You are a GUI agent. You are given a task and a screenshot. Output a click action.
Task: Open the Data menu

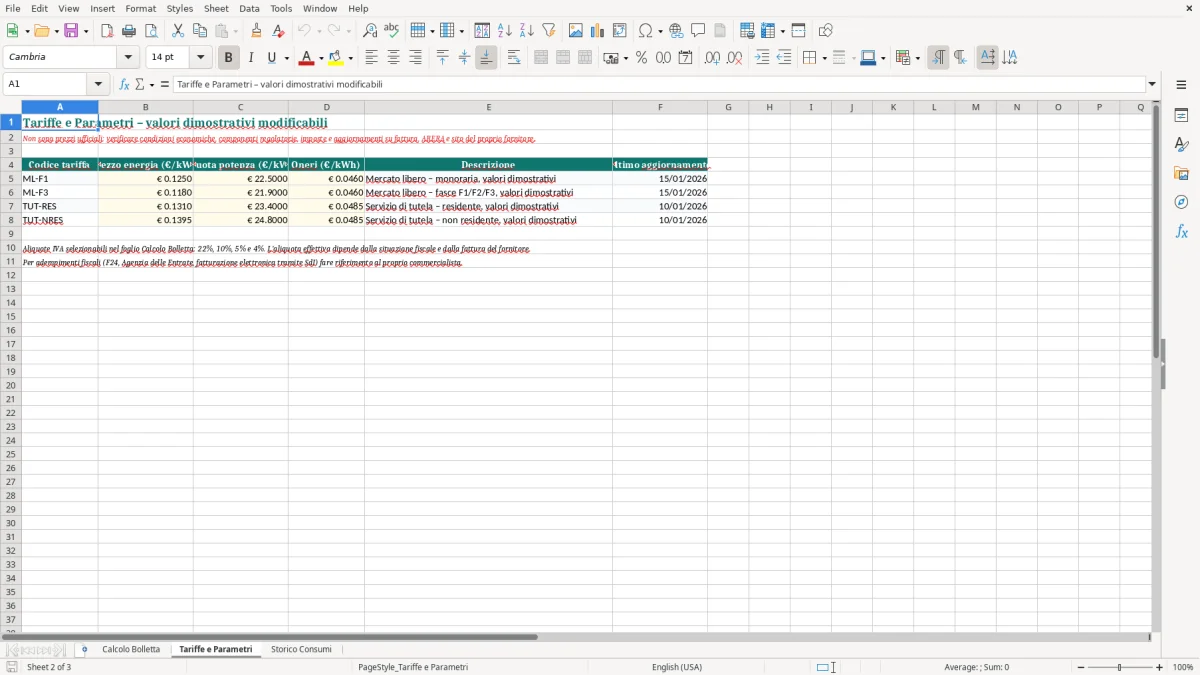tap(249, 8)
